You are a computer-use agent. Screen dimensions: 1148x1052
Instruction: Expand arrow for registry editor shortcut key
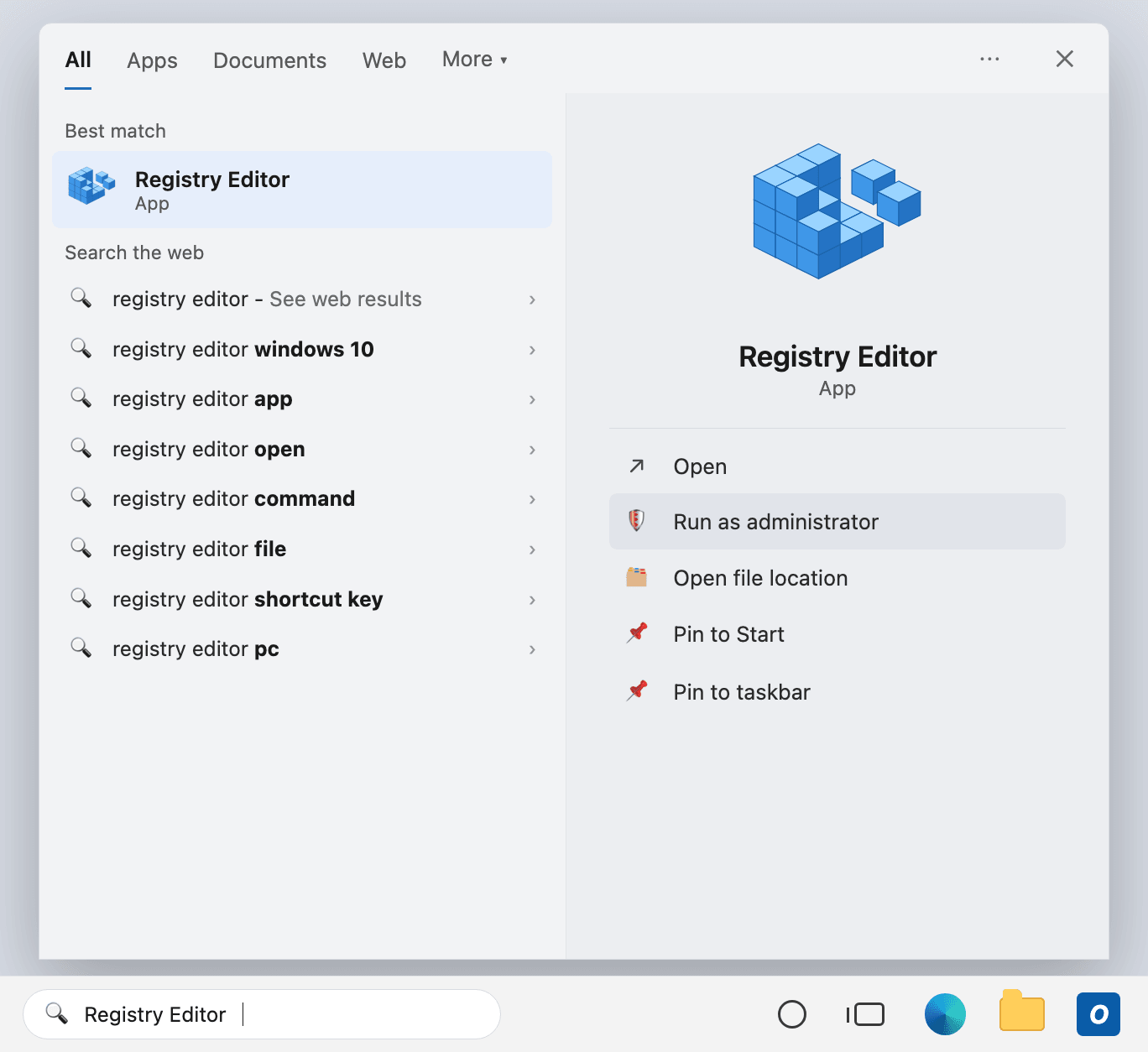pyautogui.click(x=532, y=600)
